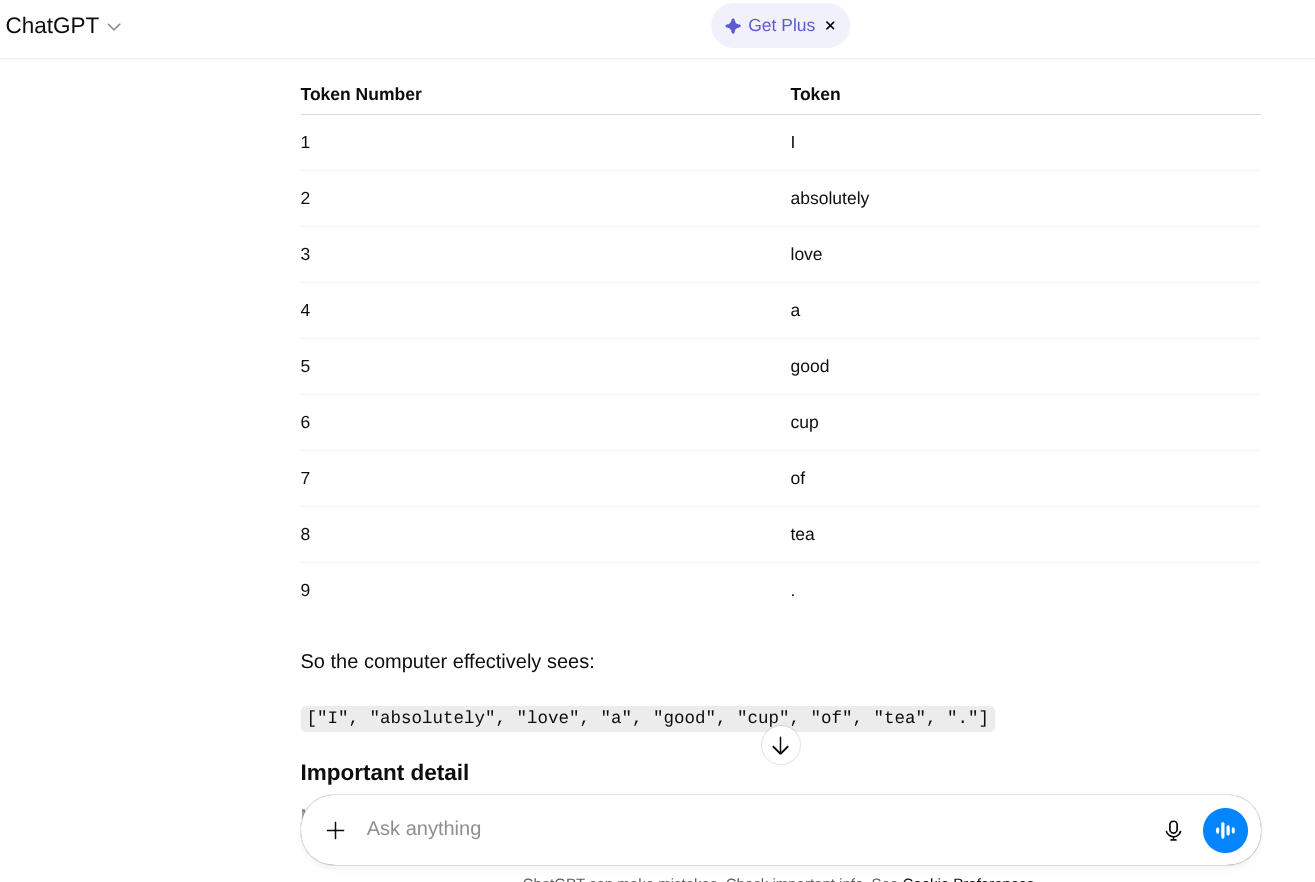Click the token "love" in row 3
This screenshot has height=882, width=1315.
[x=806, y=254]
